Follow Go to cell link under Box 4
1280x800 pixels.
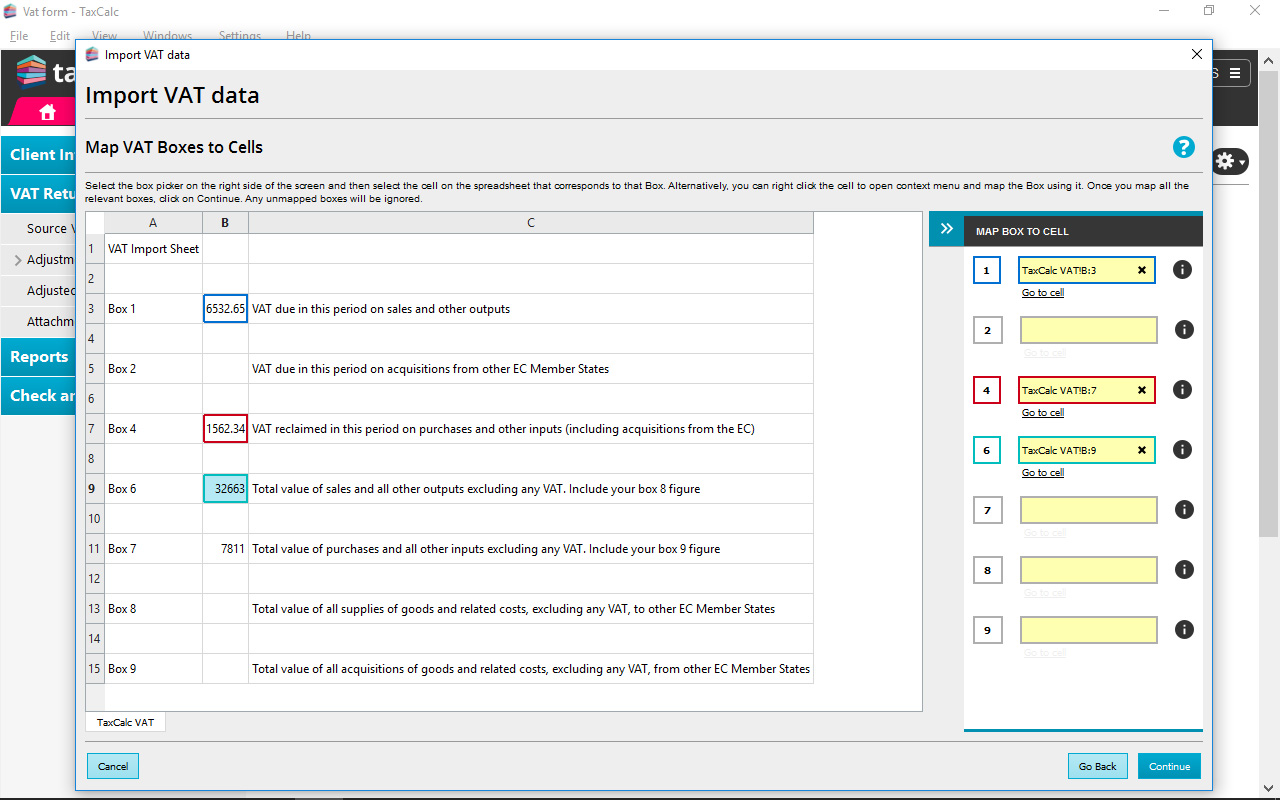(x=1042, y=413)
